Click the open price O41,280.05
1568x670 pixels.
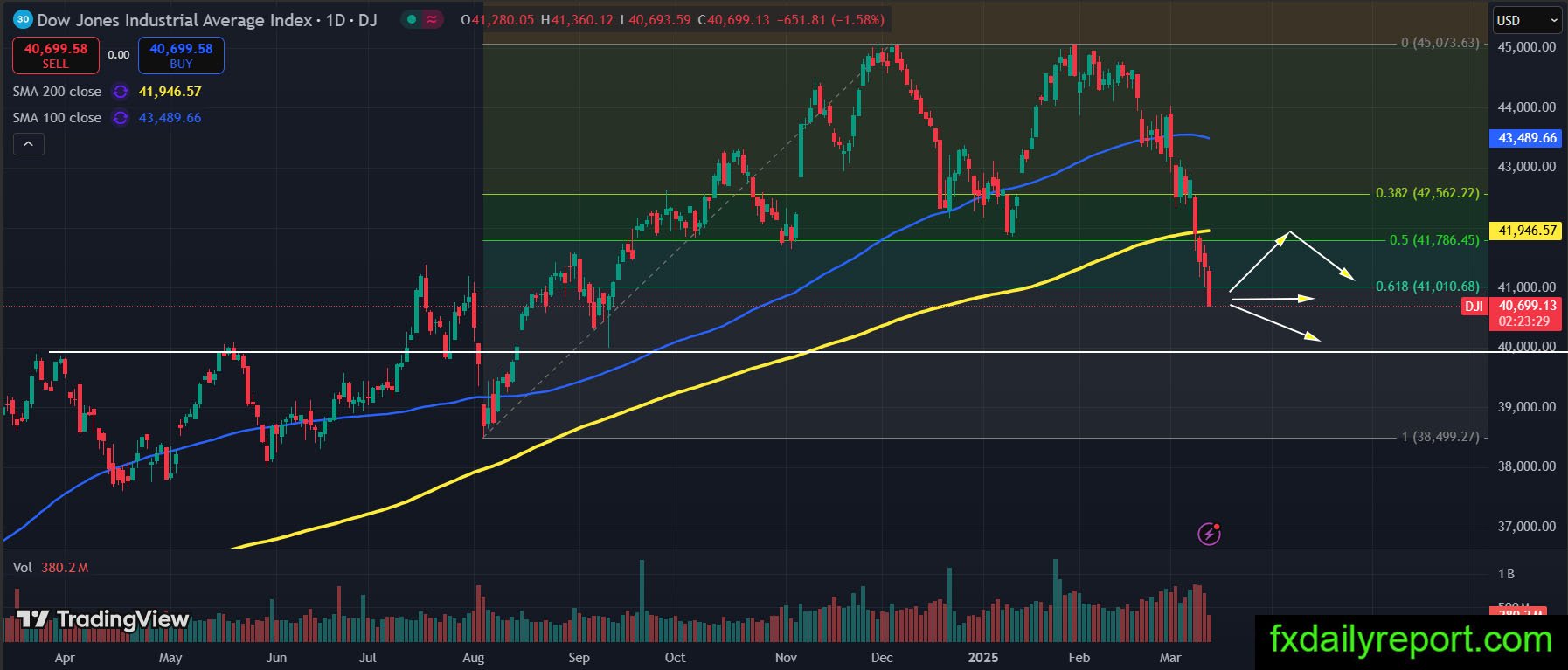497,19
